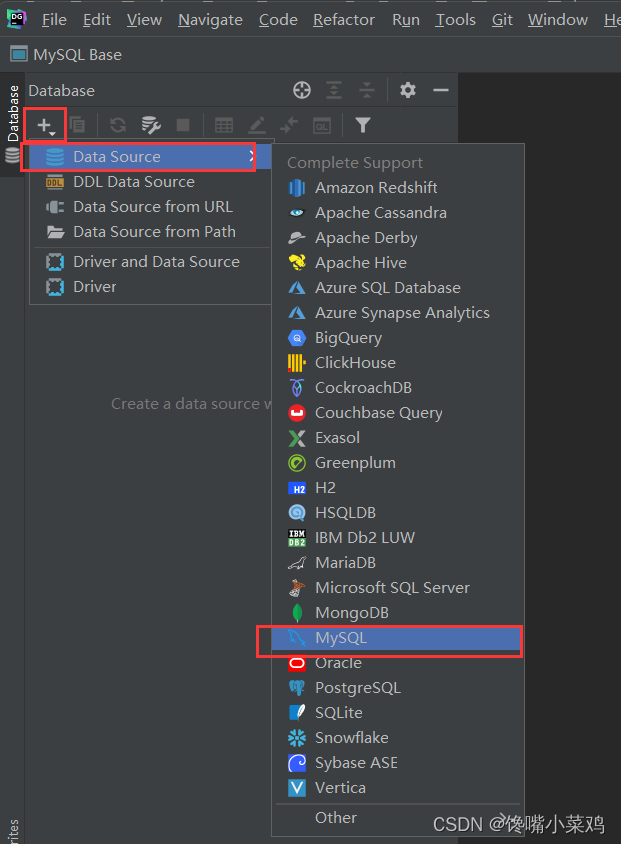Click the Stop square icon in toolbar
The image size is (621, 844).
click(183, 125)
